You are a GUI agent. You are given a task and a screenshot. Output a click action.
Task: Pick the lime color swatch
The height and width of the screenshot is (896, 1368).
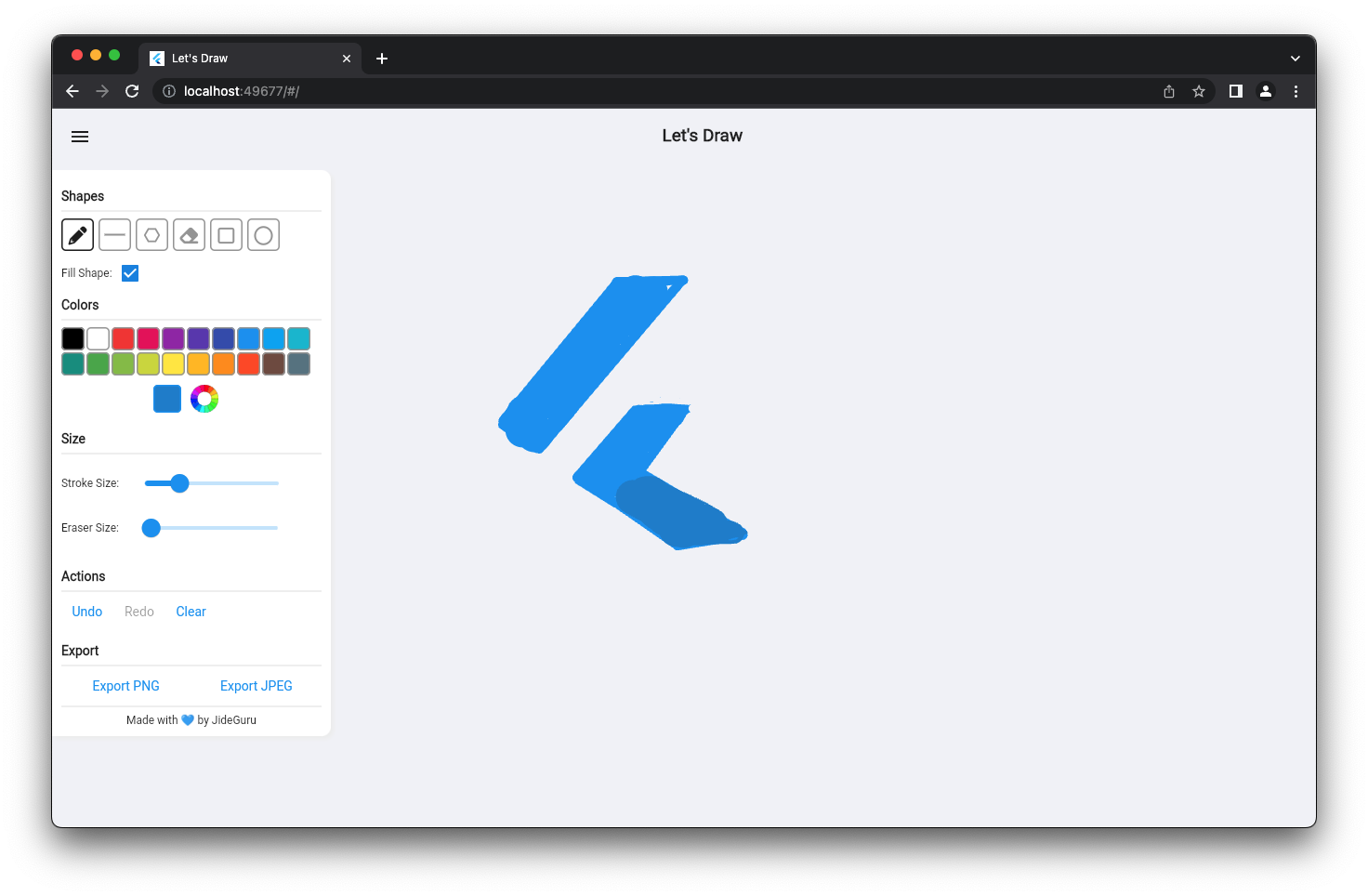(148, 363)
